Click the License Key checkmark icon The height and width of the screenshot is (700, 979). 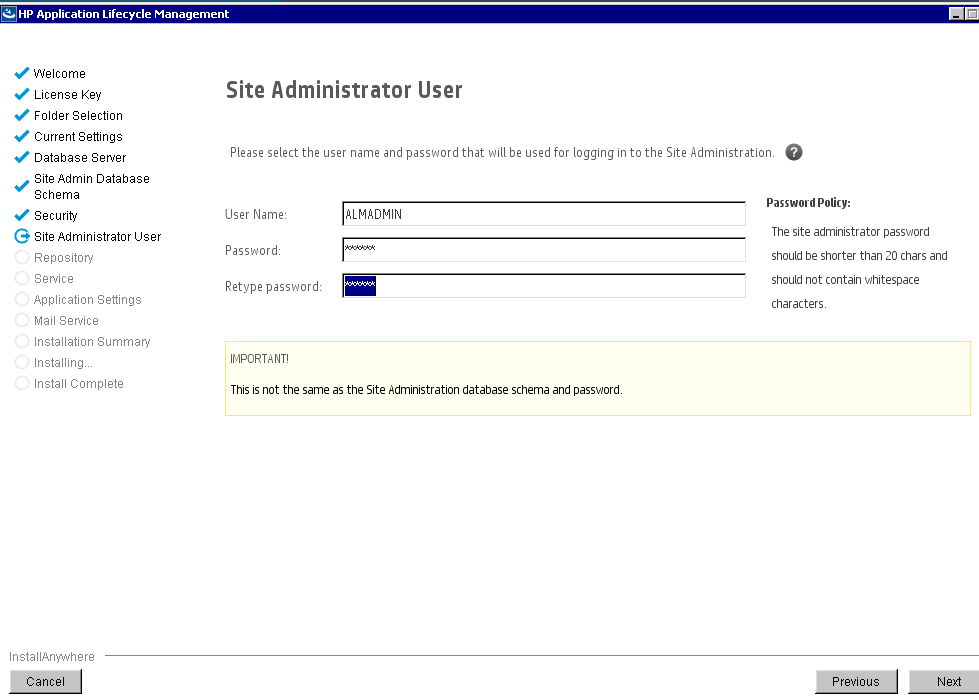(22, 94)
